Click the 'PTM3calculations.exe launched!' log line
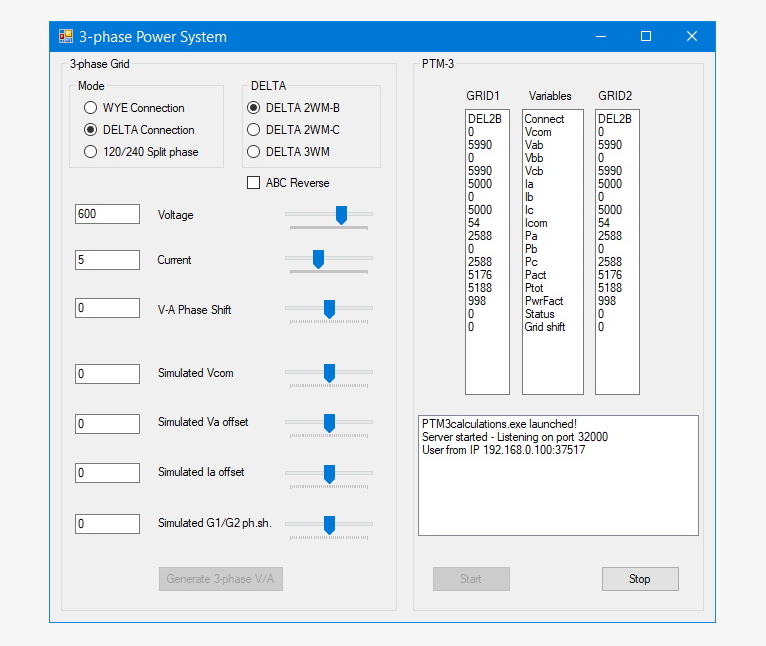766x646 pixels. (x=499, y=424)
